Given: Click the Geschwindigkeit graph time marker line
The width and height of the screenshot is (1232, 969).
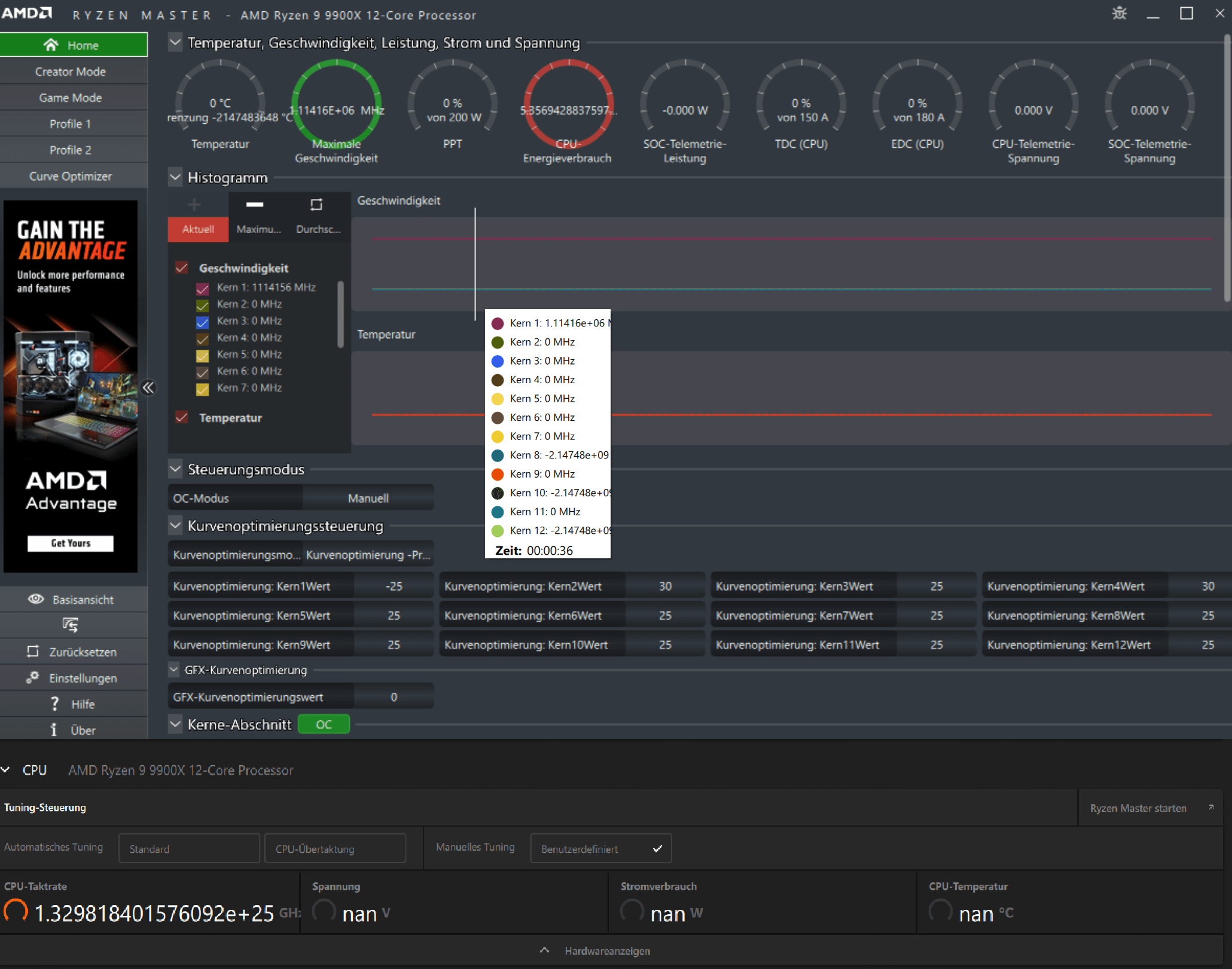Looking at the screenshot, I should pos(475,264).
